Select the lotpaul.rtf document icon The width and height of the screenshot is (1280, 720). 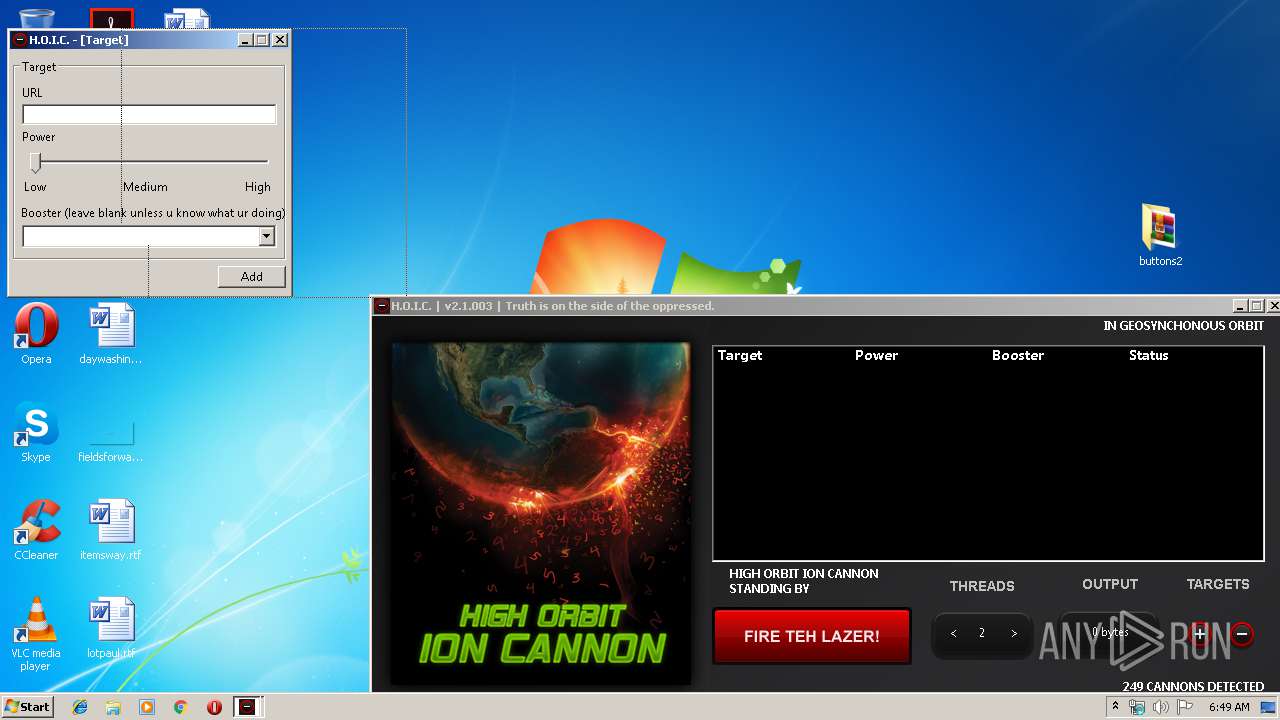(x=111, y=628)
